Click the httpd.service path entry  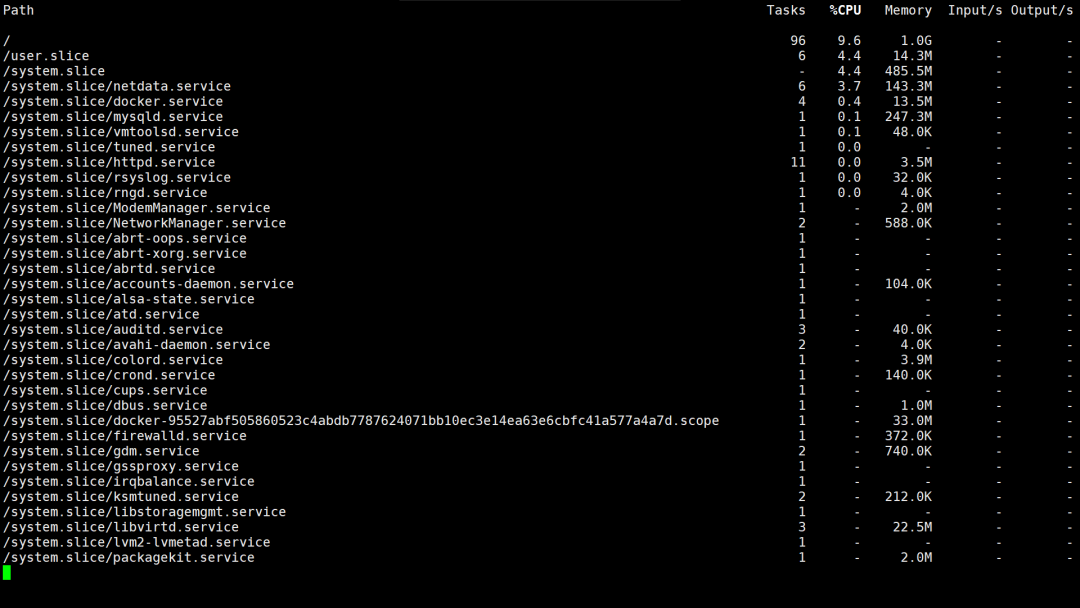point(109,162)
